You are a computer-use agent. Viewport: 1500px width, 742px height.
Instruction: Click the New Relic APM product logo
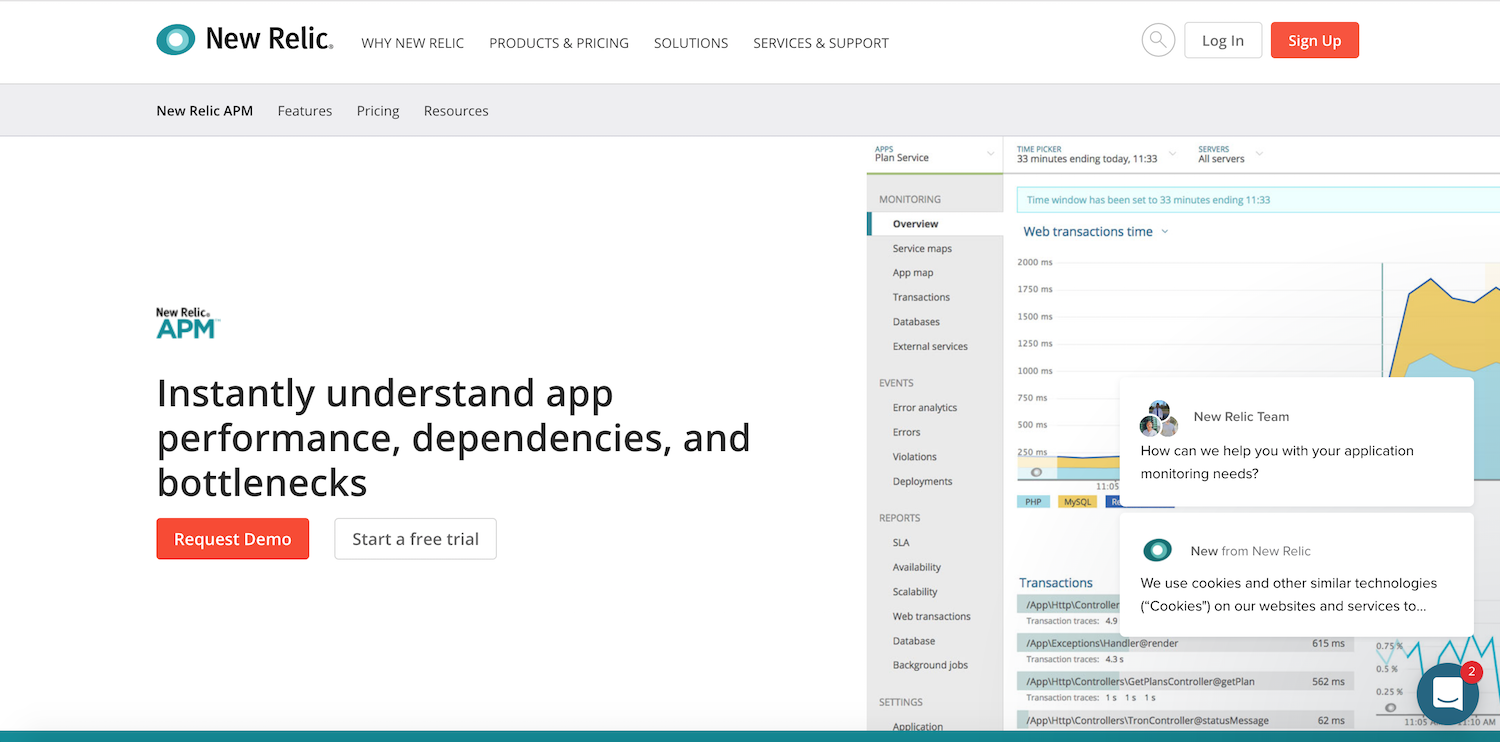(188, 323)
